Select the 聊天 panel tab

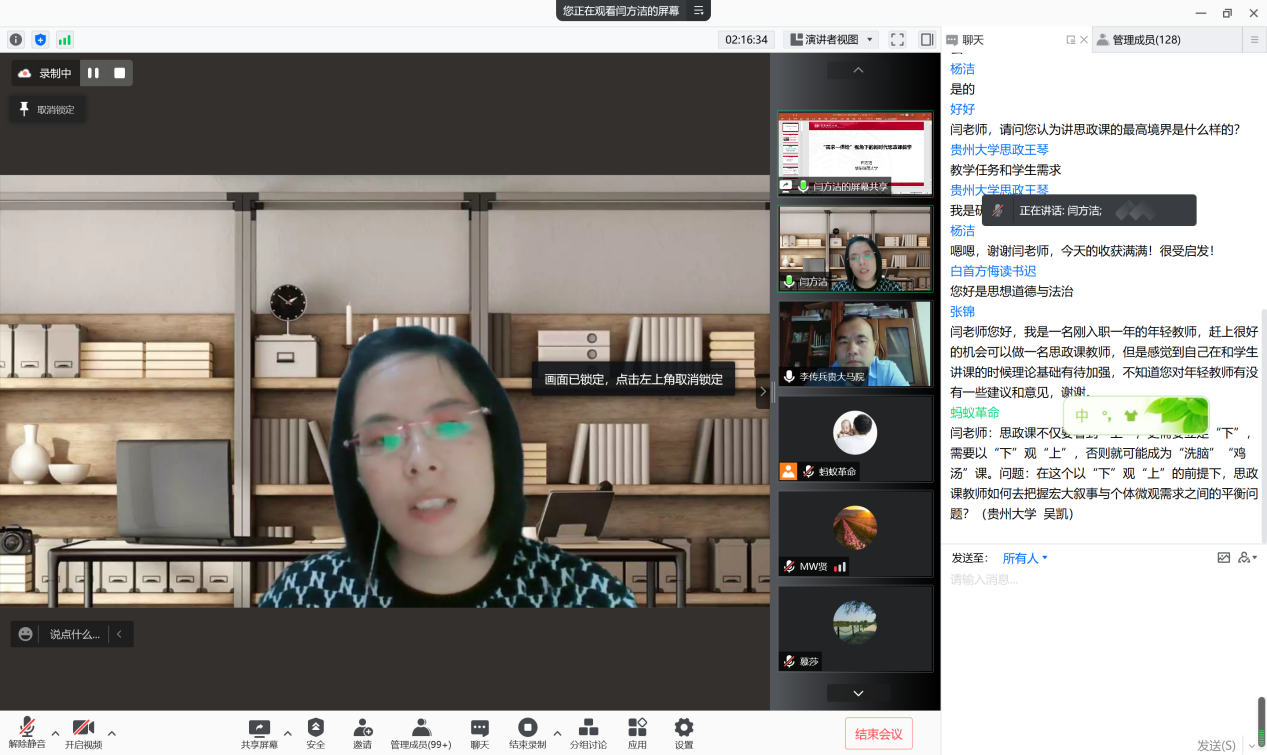973,40
